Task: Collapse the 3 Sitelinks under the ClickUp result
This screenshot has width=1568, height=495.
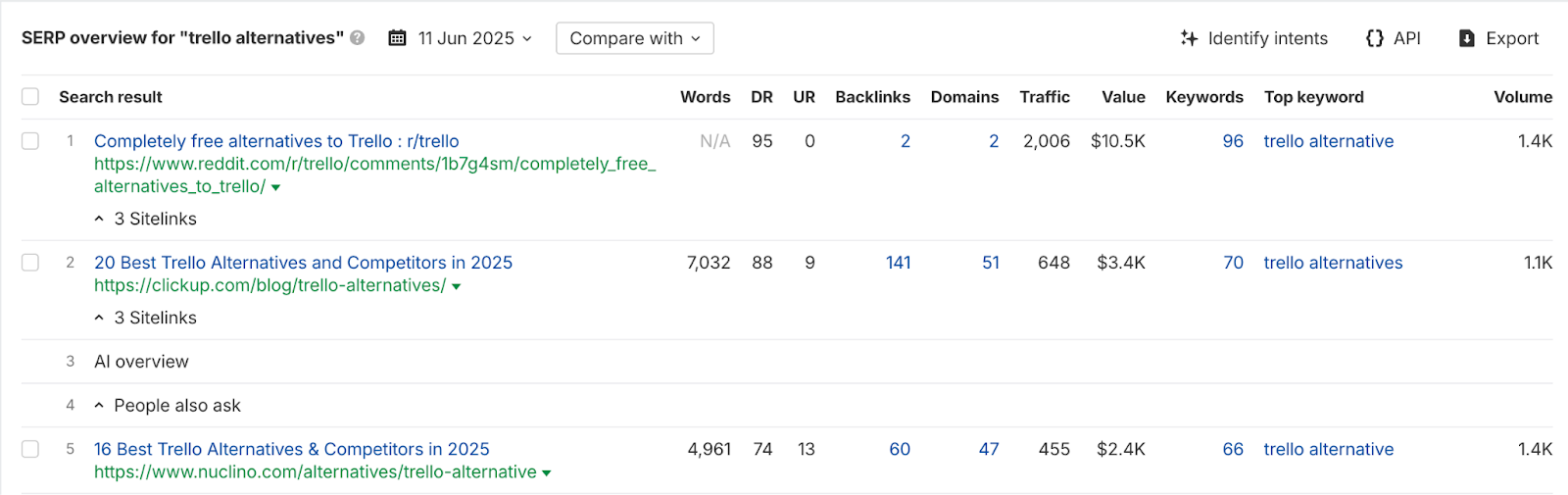Action: (145, 318)
